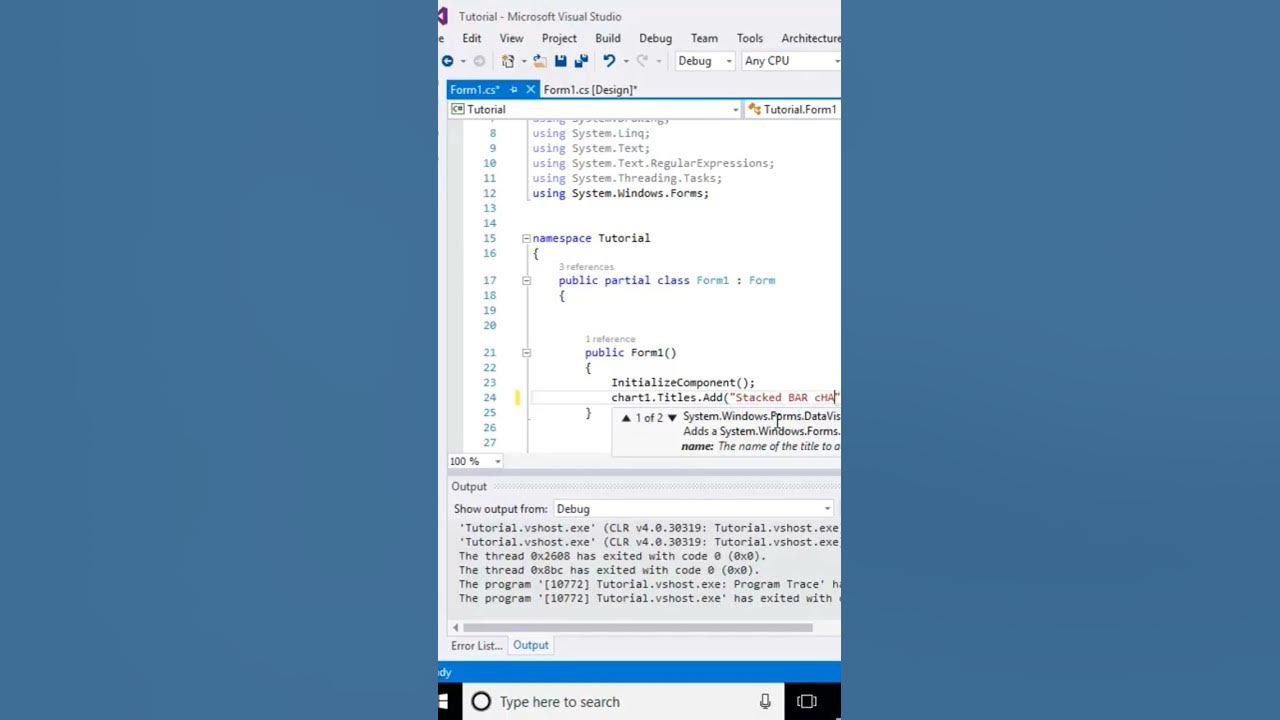Undo the last edit with Undo icon
This screenshot has height=720, width=1280.
608,61
